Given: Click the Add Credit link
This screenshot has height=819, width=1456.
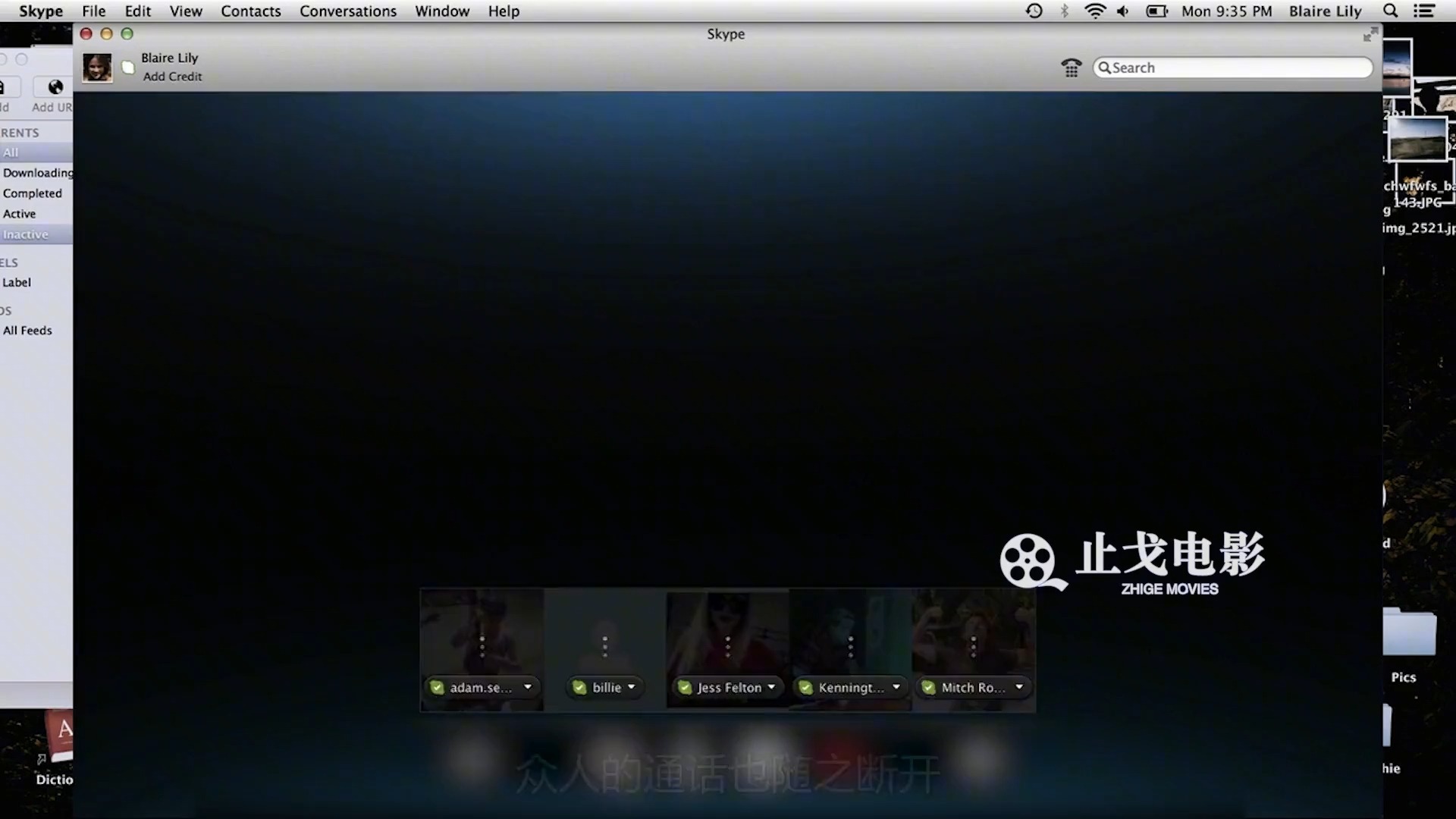Looking at the screenshot, I should point(172,77).
